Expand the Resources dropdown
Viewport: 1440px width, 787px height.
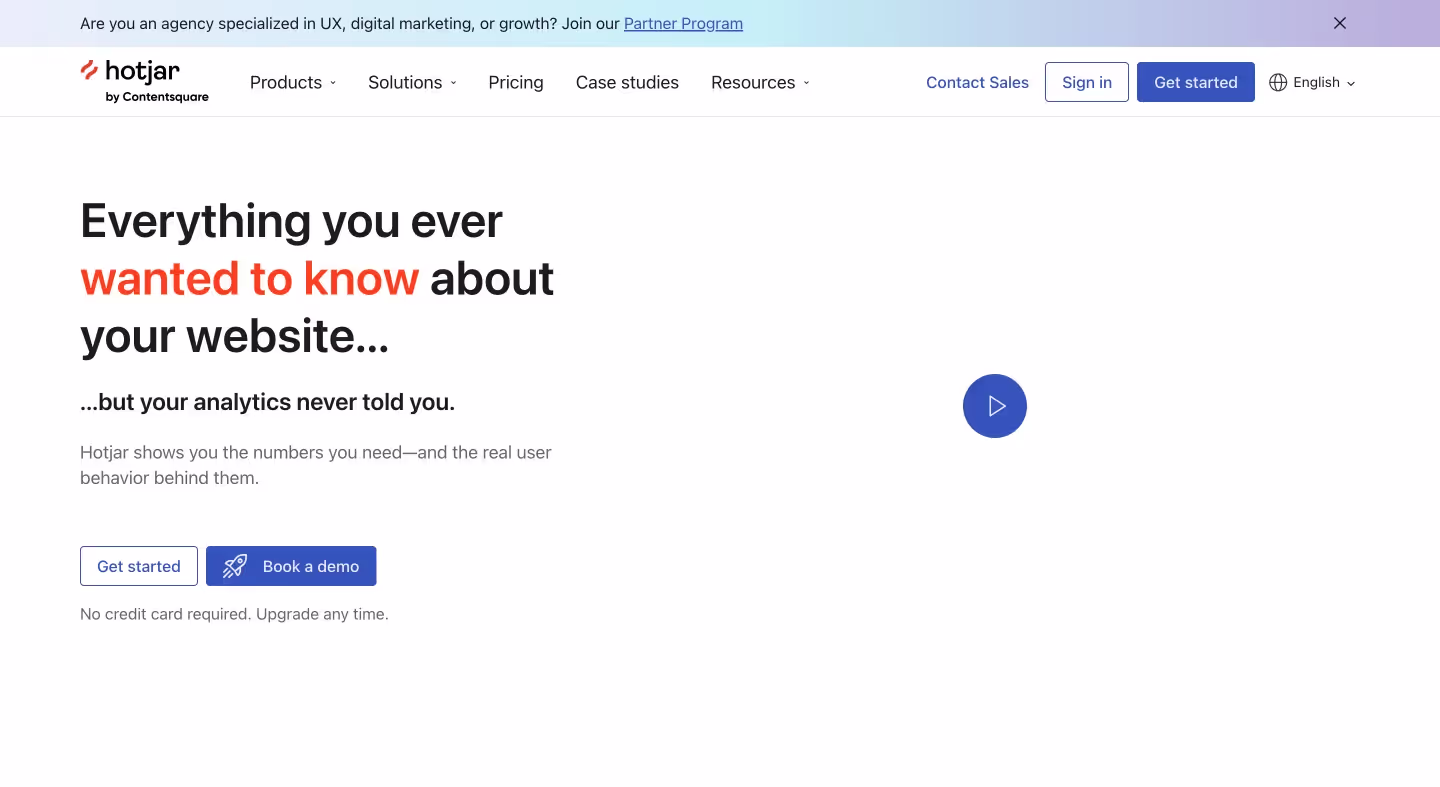tap(760, 83)
